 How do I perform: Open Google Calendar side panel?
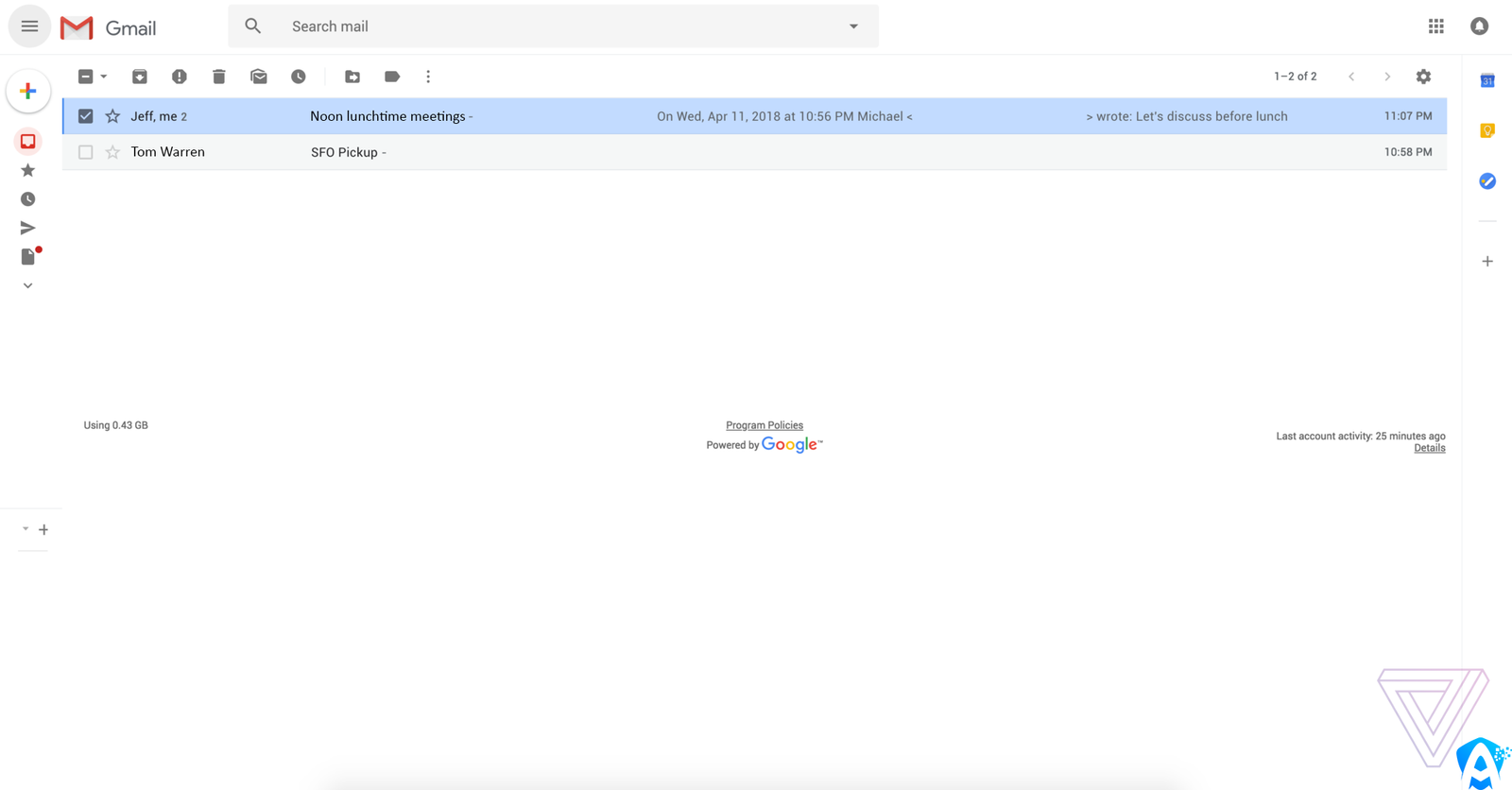point(1487,80)
